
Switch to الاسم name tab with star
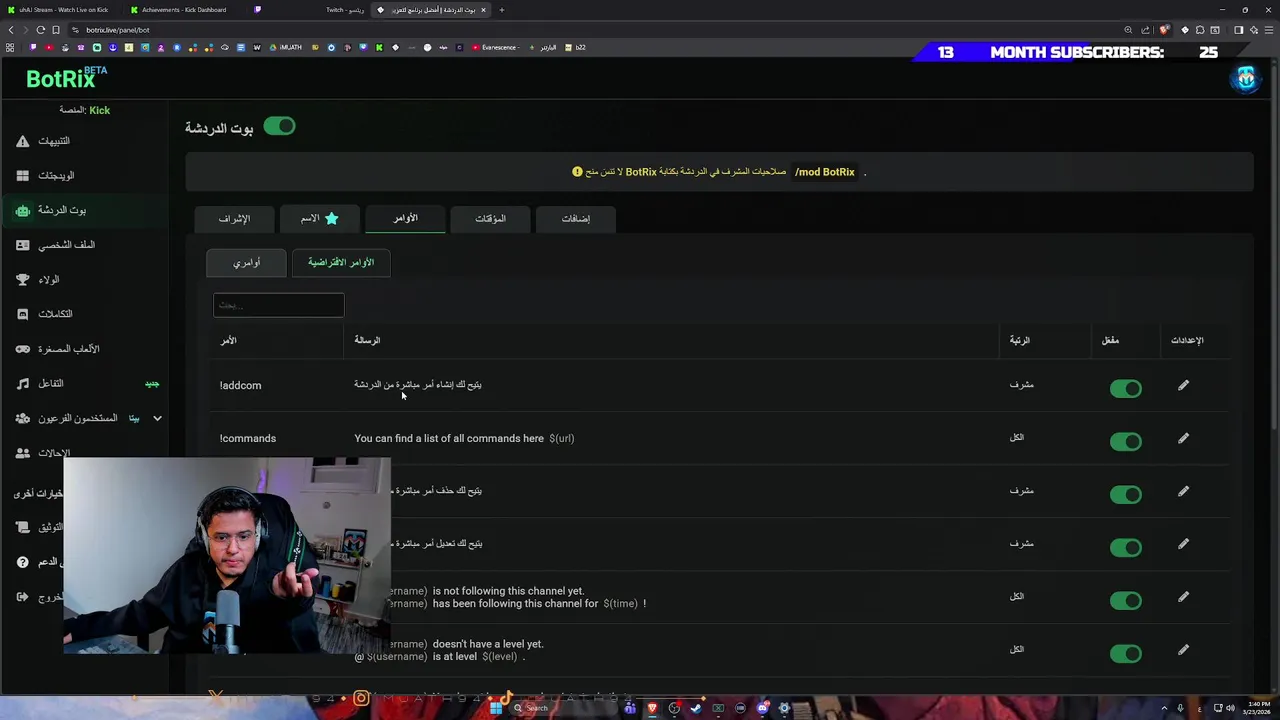pyautogui.click(x=320, y=218)
